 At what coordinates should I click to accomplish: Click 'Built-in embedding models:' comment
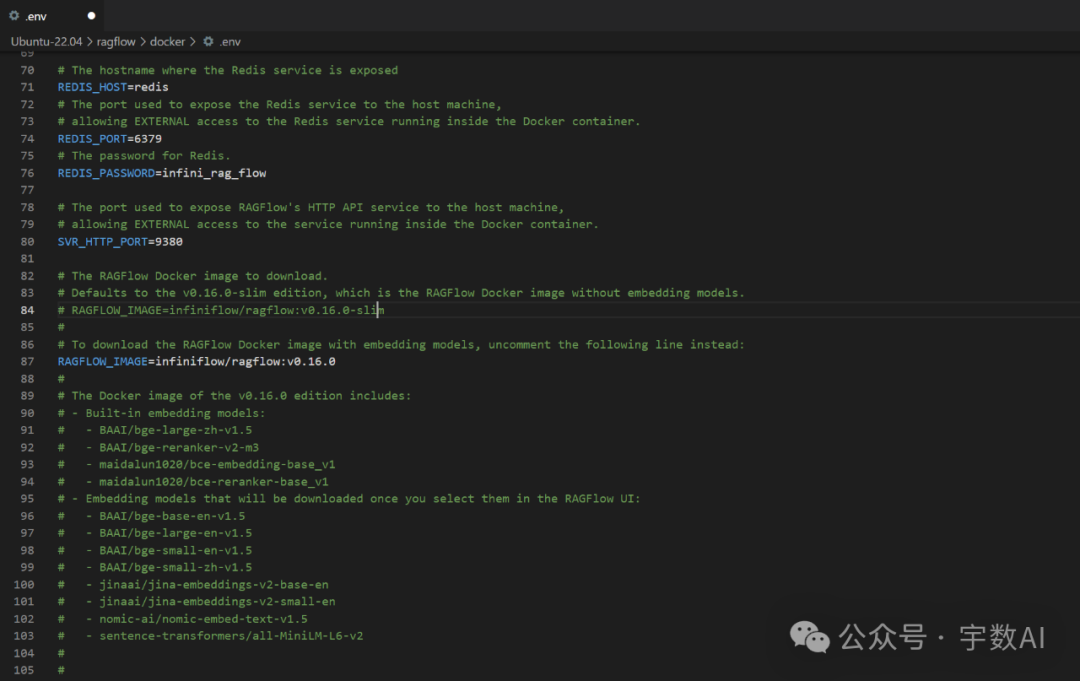click(161, 413)
